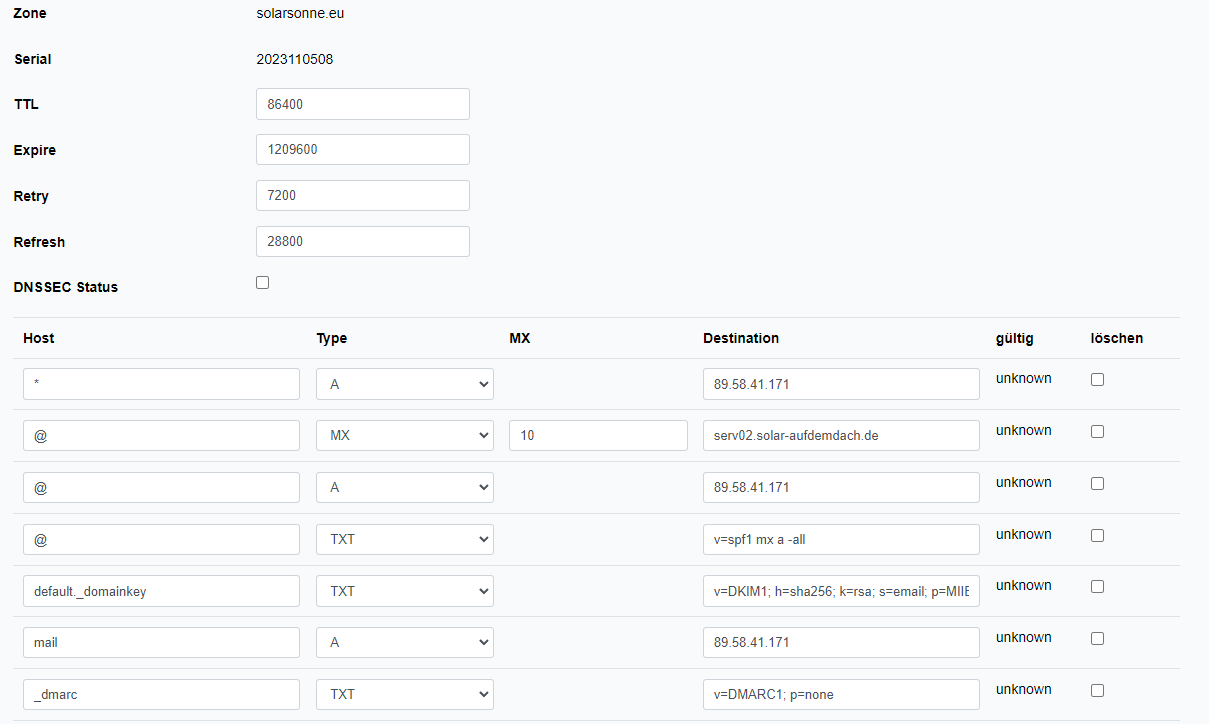Open Type dropdown for default._domainkey row
1209x724 pixels.
pyautogui.click(x=404, y=591)
